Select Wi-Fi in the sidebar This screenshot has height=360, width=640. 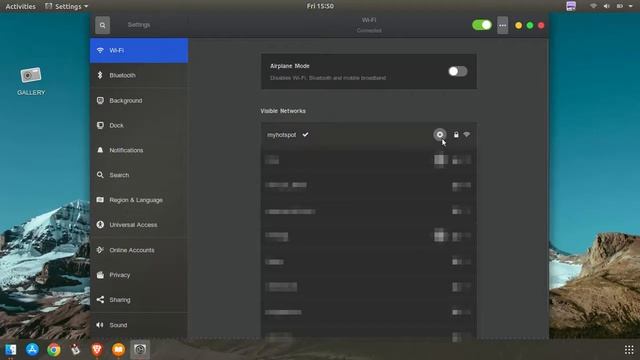pos(139,50)
